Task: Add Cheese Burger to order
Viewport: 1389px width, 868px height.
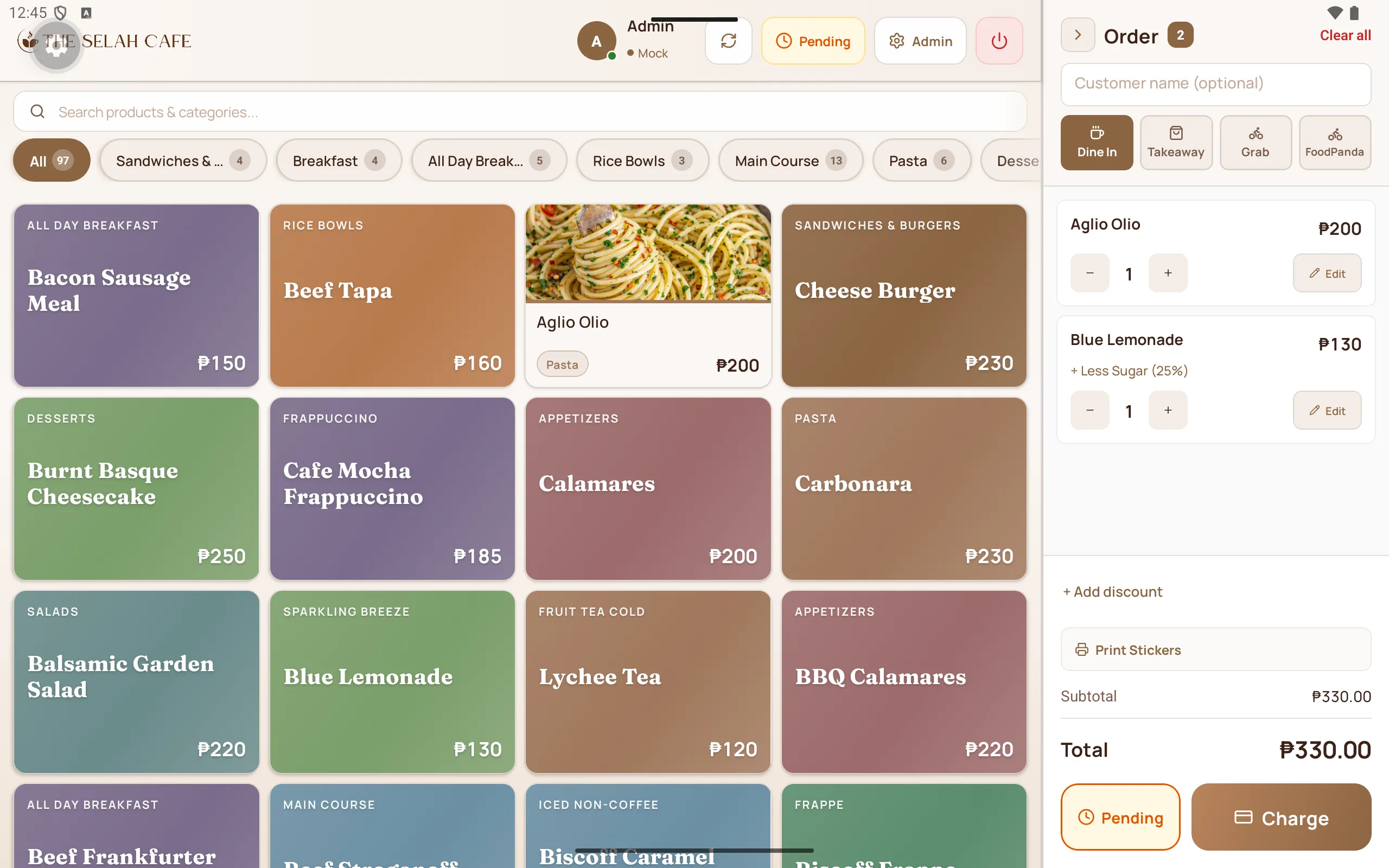Action: coord(903,295)
